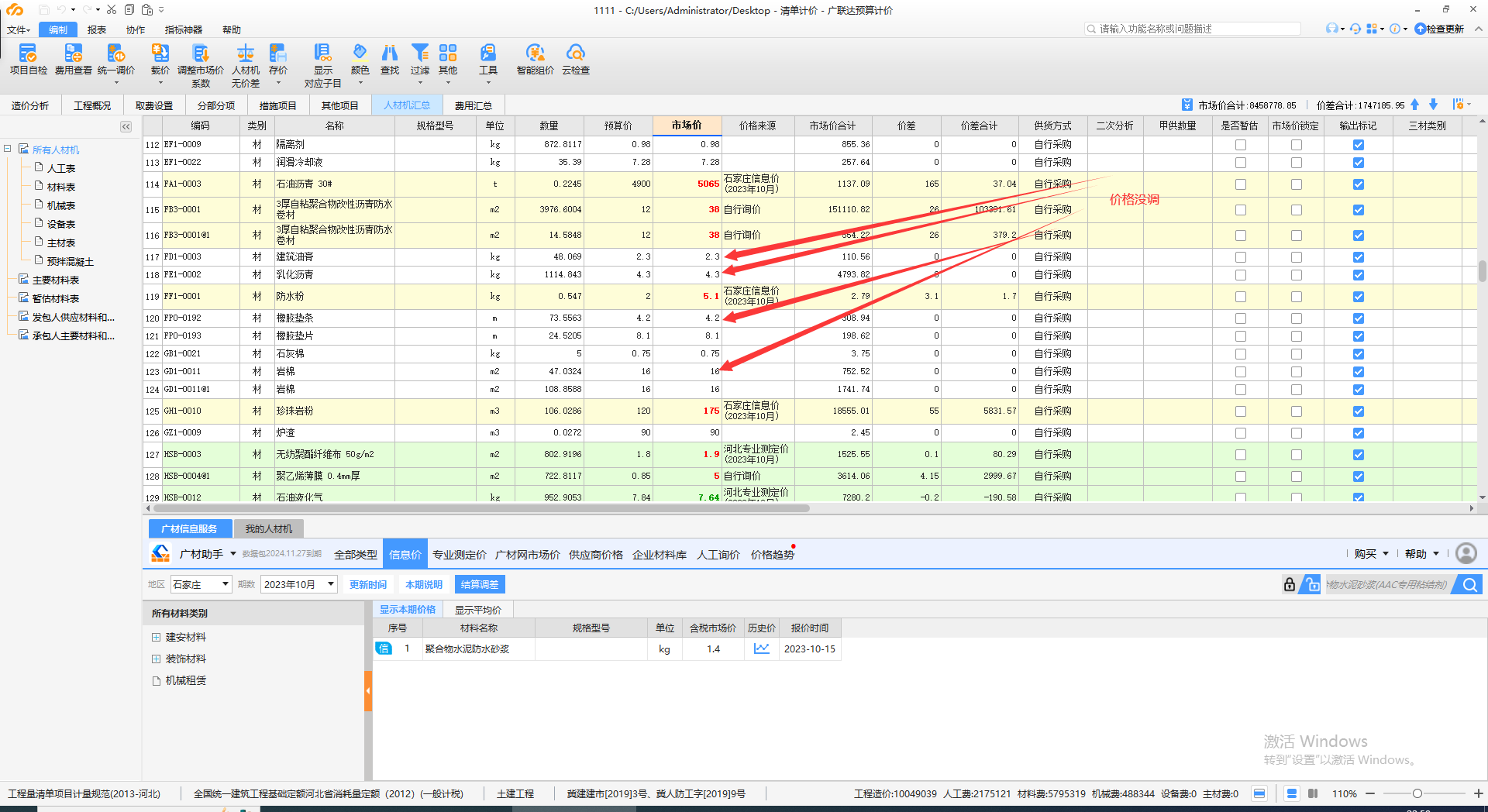Toggle 是否暂估 for 石灰棉 row
This screenshot has width=1488, height=812.
pos(1241,354)
